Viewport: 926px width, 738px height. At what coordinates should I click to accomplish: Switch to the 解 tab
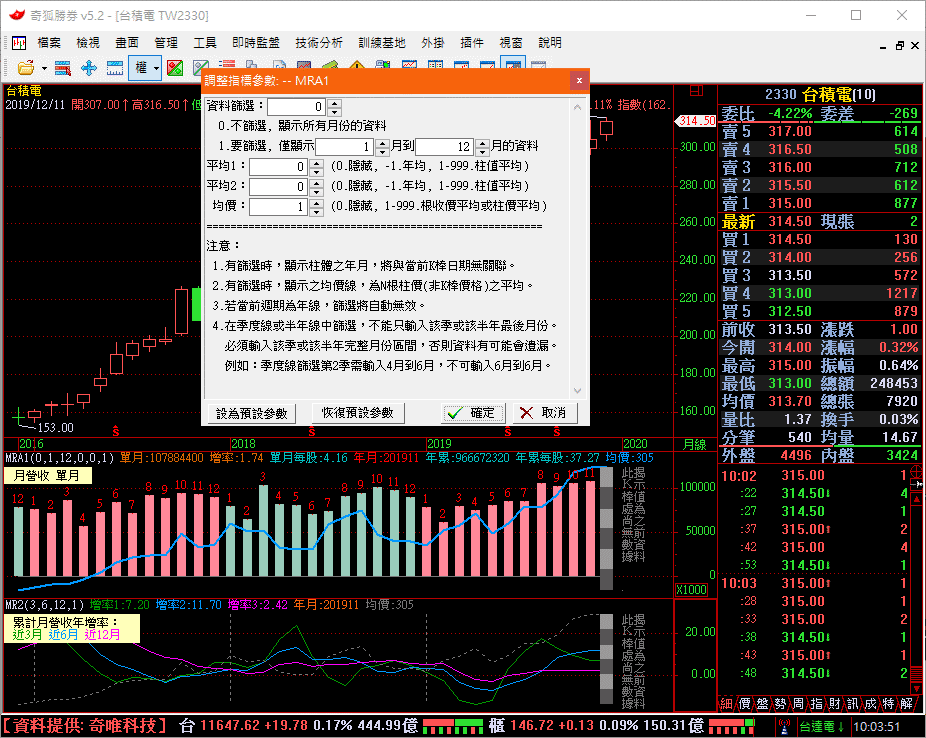coord(907,704)
